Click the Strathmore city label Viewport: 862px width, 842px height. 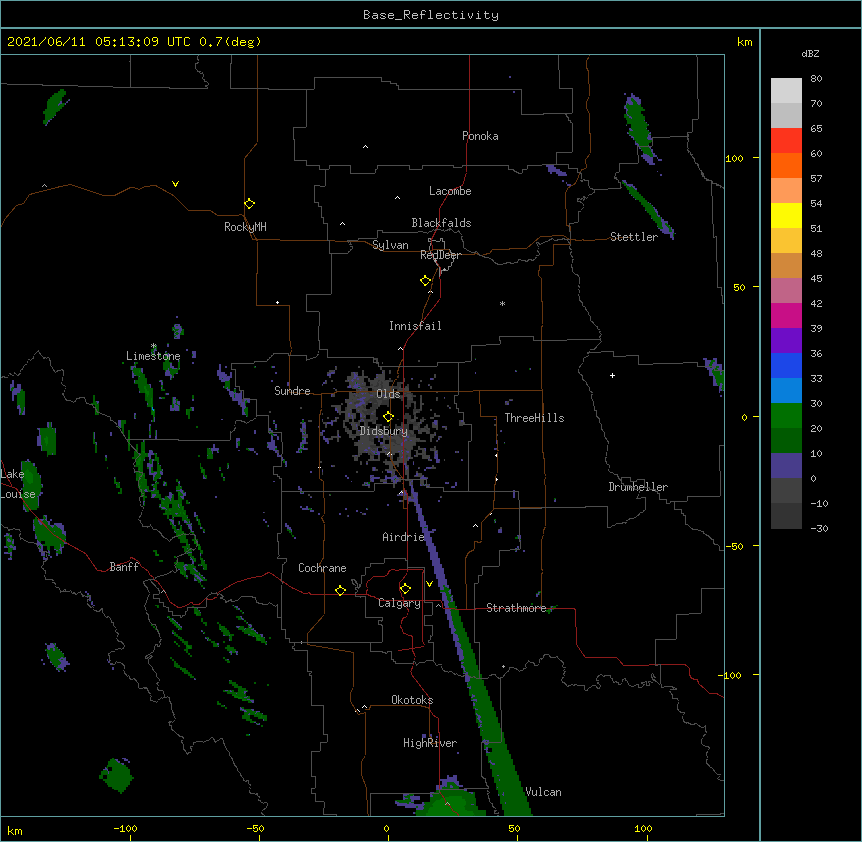pos(516,608)
